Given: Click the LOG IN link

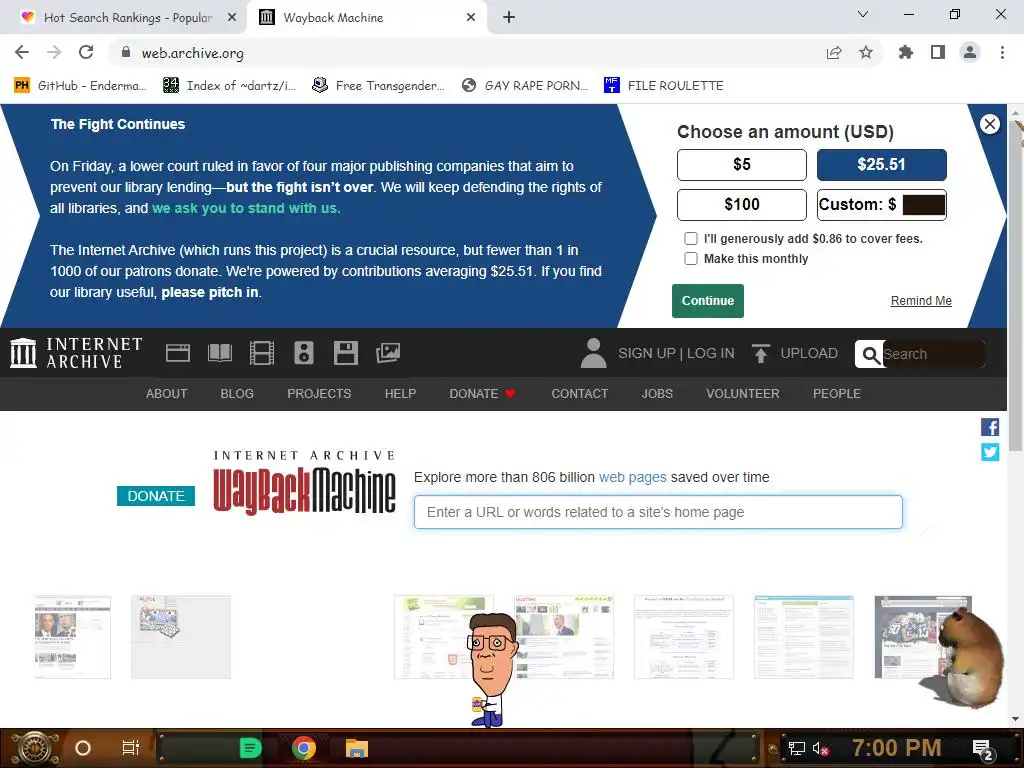Looking at the screenshot, I should [x=711, y=353].
